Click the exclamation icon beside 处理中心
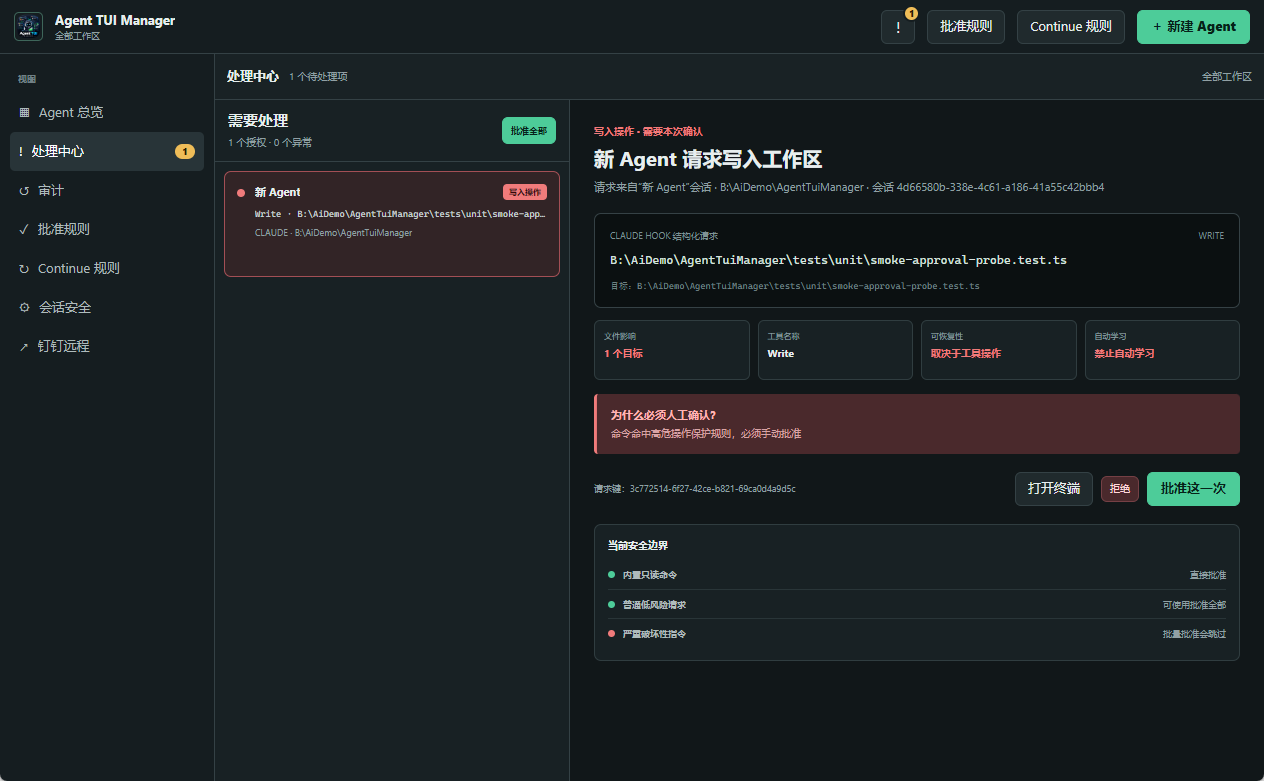This screenshot has width=1264, height=781. tap(21, 152)
